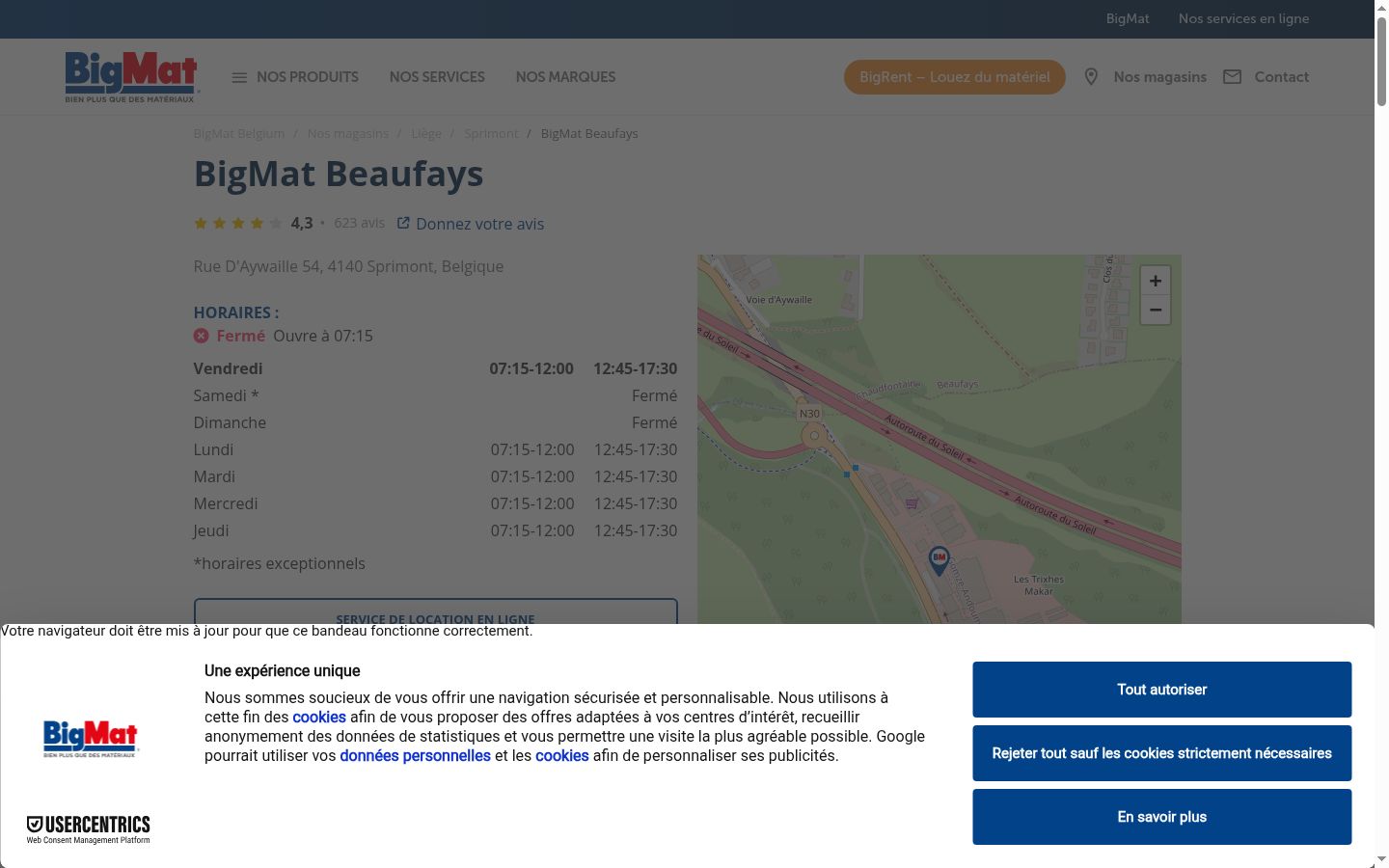1389x868 pixels.
Task: Click the Usercentrics logo in cookie banner
Action: pyautogui.click(x=88, y=829)
